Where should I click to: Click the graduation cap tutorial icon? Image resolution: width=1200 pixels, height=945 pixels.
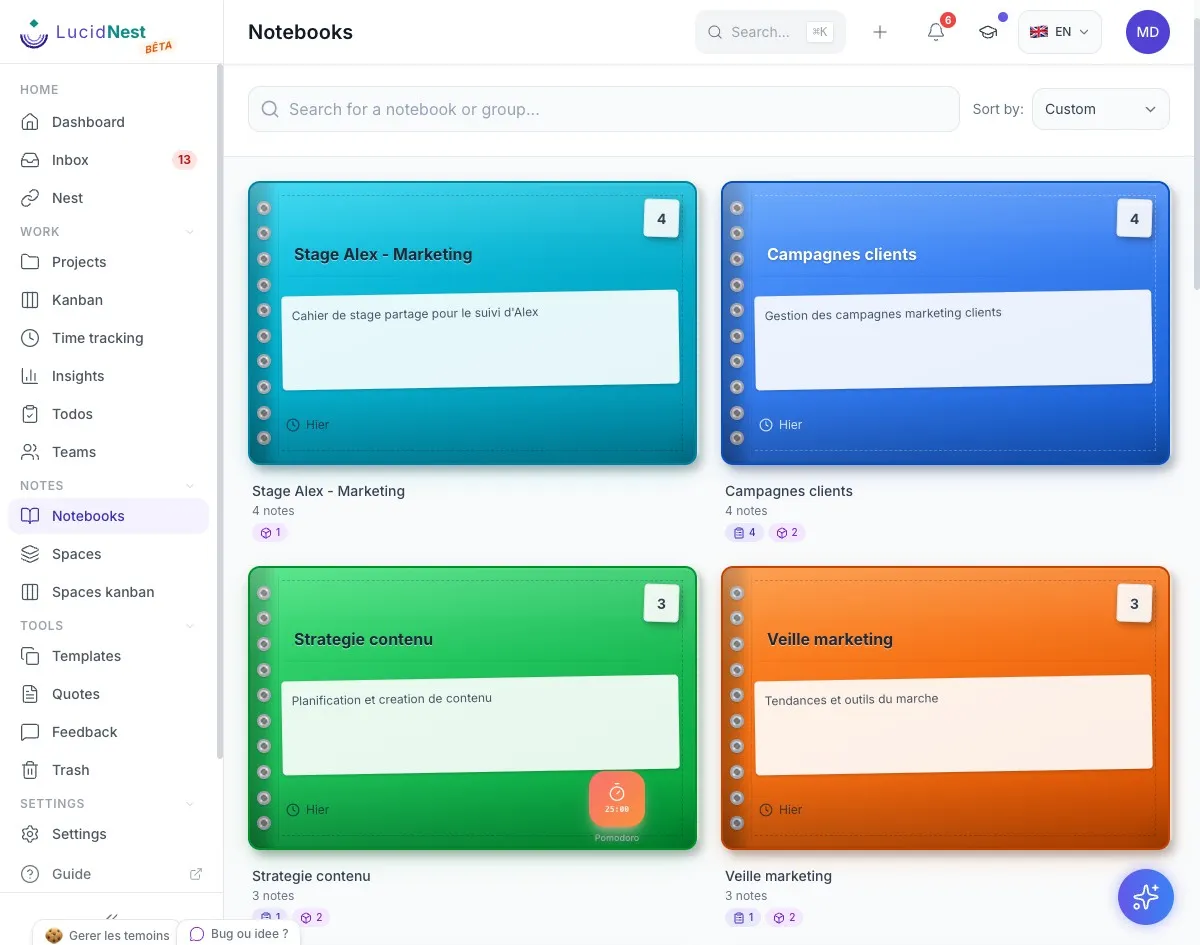[988, 32]
